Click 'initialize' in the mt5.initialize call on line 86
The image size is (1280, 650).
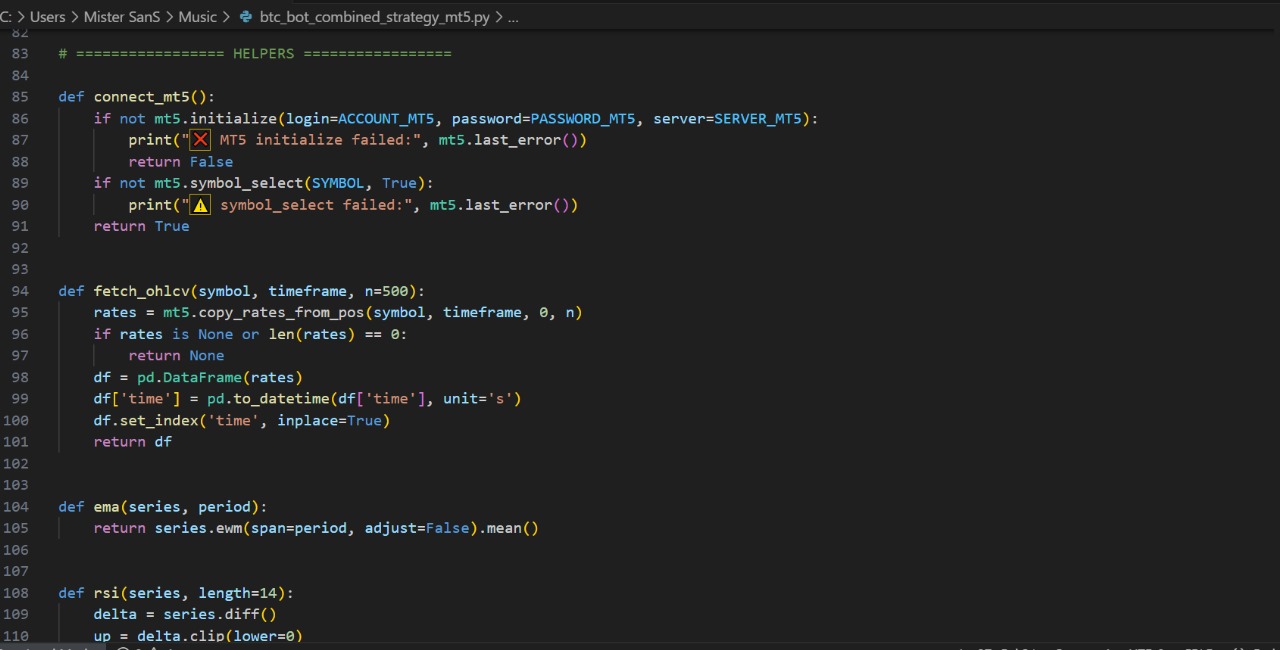pyautogui.click(x=233, y=119)
